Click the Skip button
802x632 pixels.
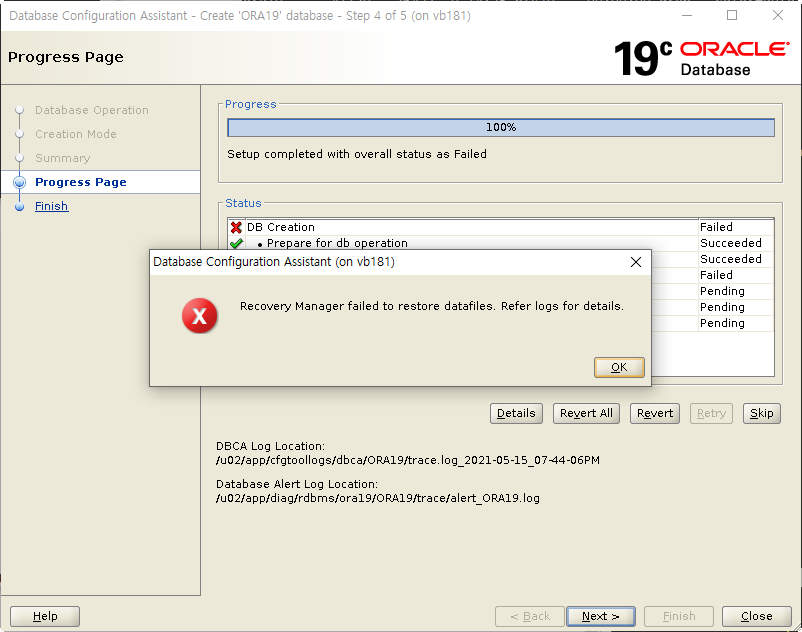pos(762,413)
